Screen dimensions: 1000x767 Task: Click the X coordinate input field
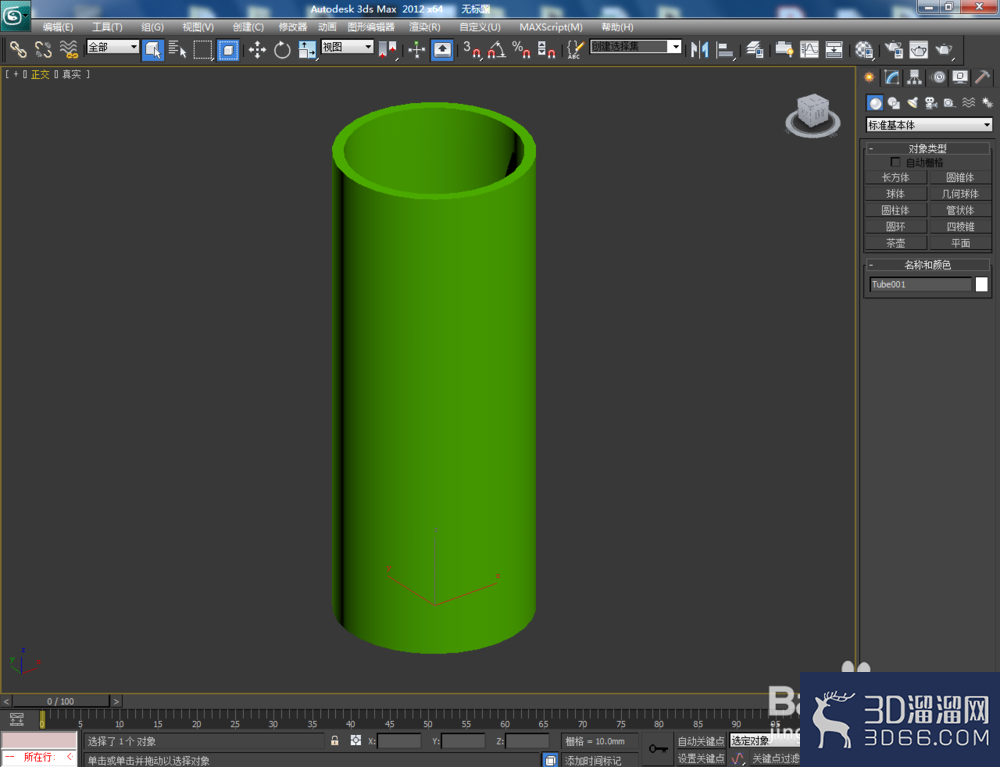point(399,741)
